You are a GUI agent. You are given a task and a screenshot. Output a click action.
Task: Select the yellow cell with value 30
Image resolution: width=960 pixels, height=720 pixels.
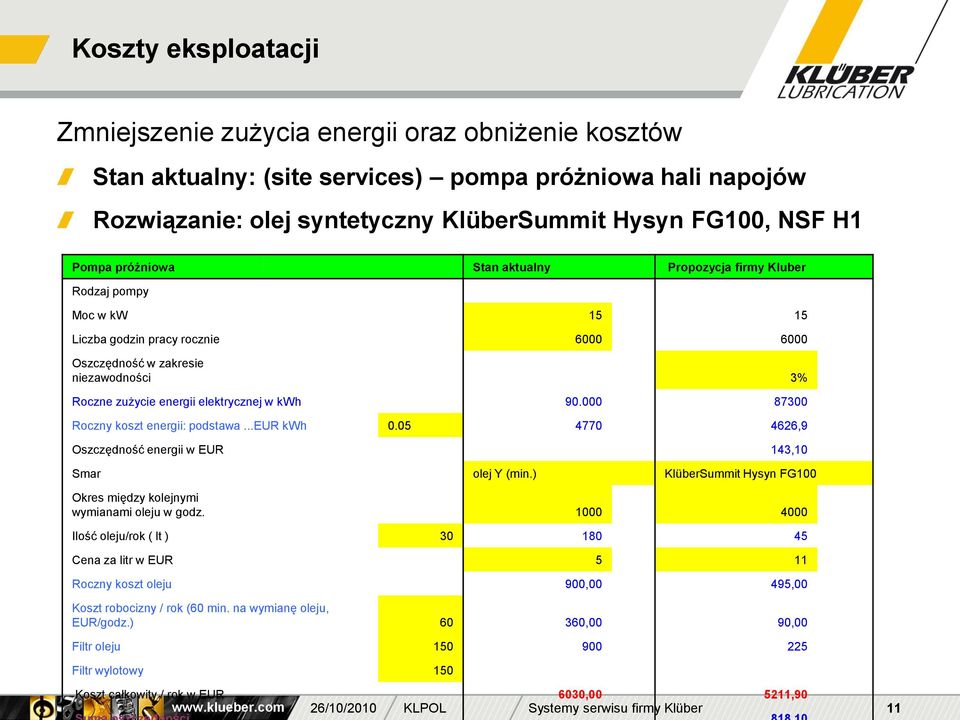point(420,536)
